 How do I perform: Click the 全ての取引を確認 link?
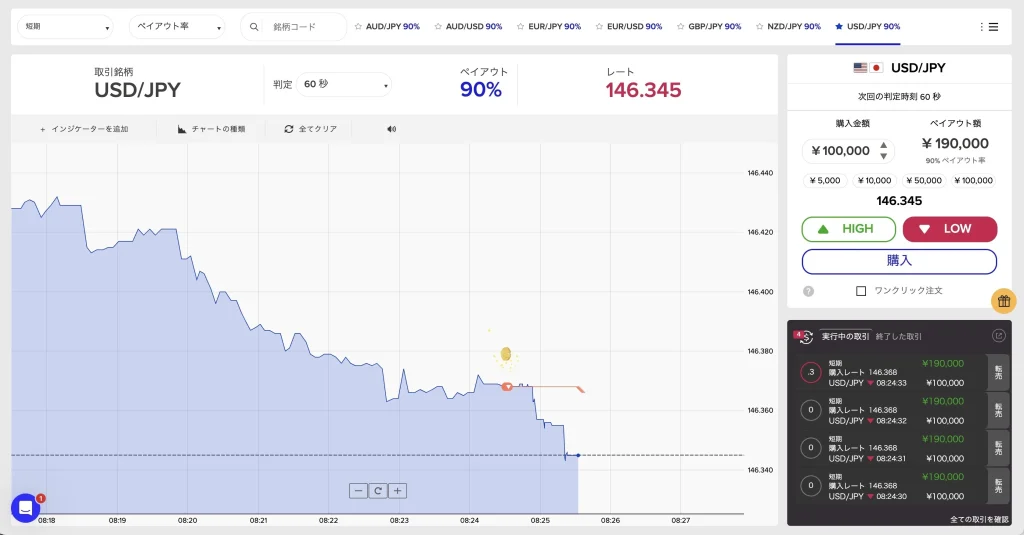point(978,519)
